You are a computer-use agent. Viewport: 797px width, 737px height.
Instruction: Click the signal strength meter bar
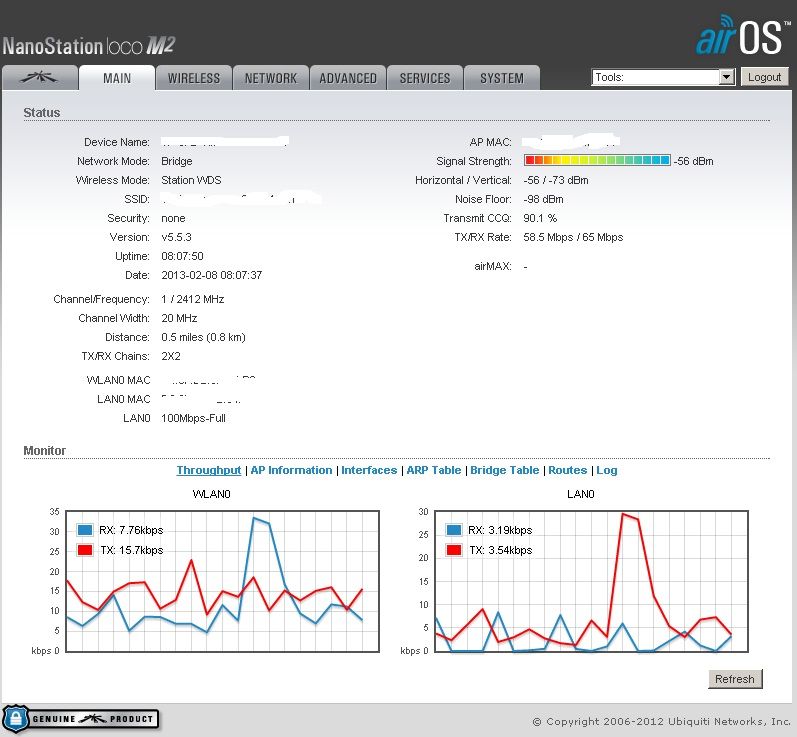click(x=597, y=161)
